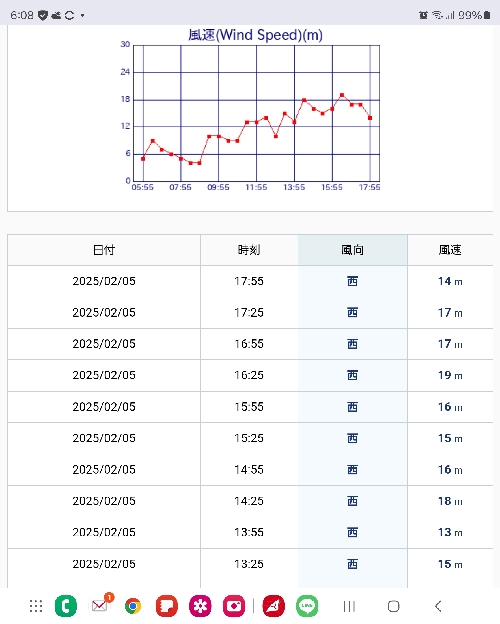Select the 風向 column header
The width and height of the screenshot is (500, 624).
[352, 250]
